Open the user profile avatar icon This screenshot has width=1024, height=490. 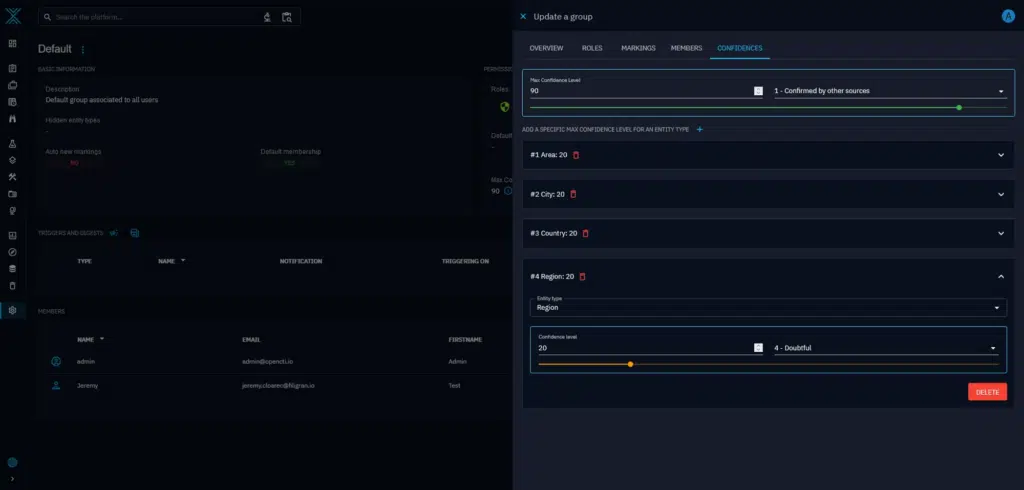coord(1007,16)
